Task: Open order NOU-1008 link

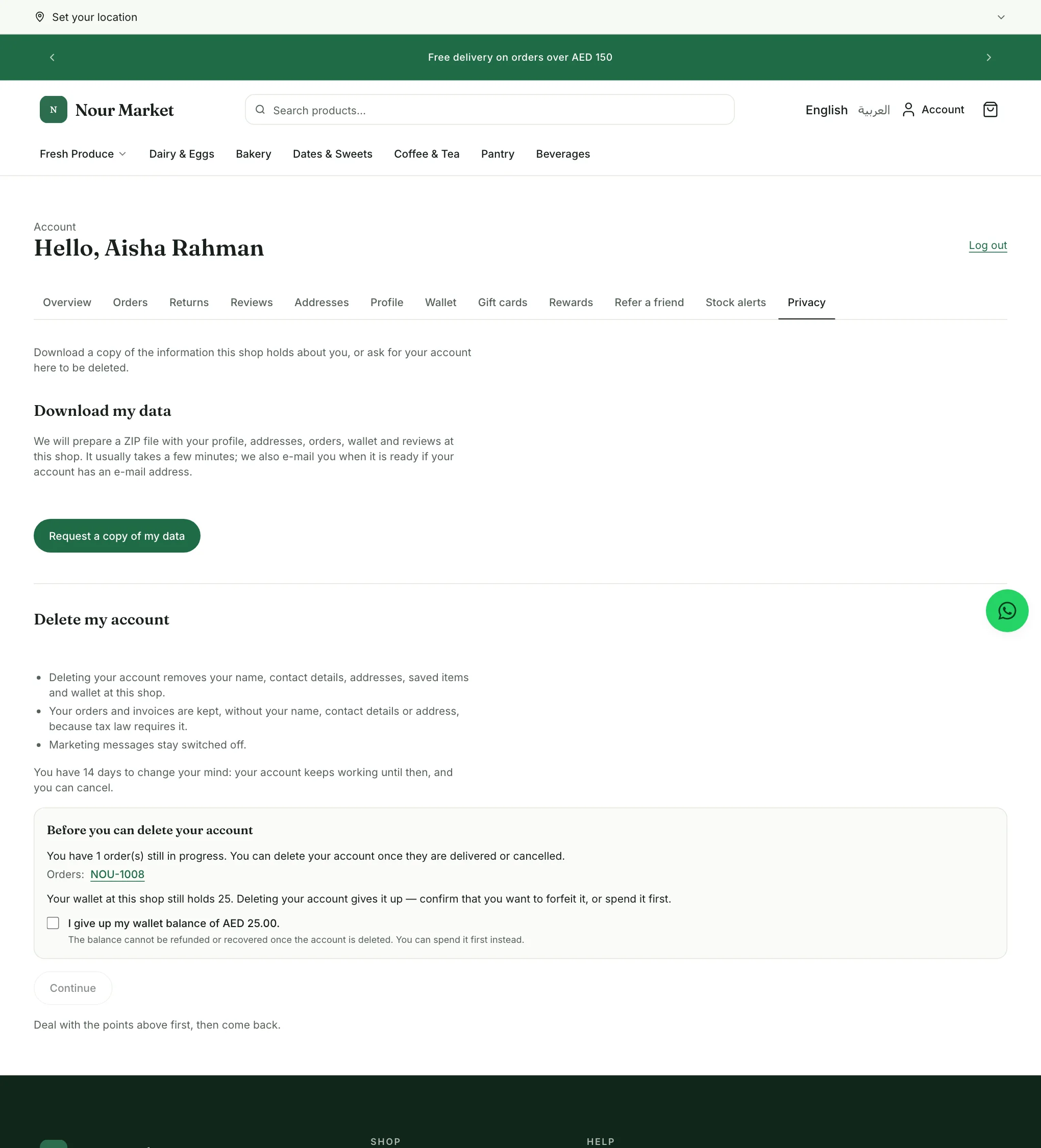Action: [x=117, y=874]
